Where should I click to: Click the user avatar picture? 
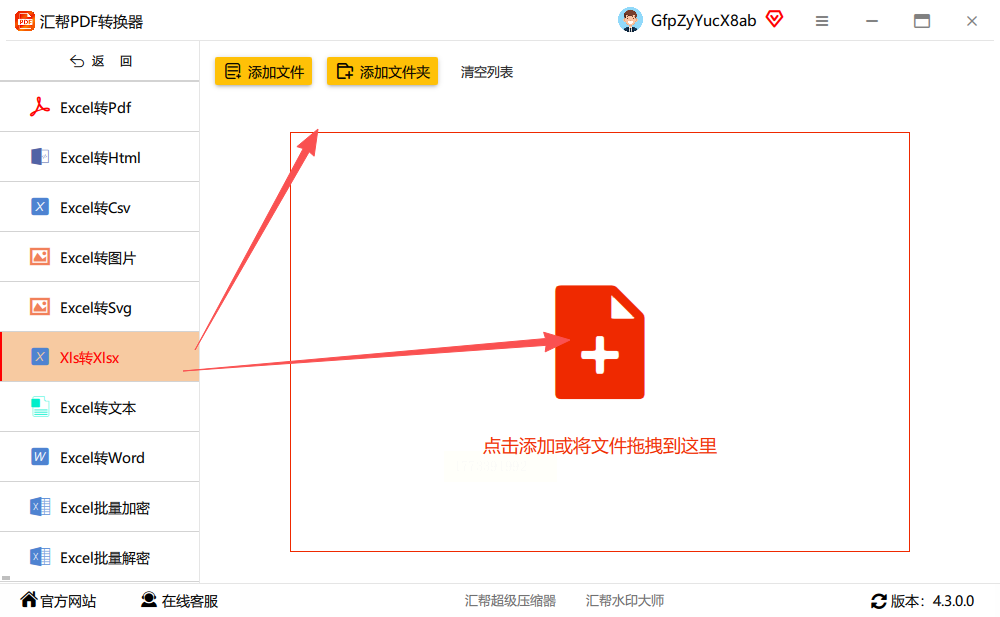[x=630, y=20]
